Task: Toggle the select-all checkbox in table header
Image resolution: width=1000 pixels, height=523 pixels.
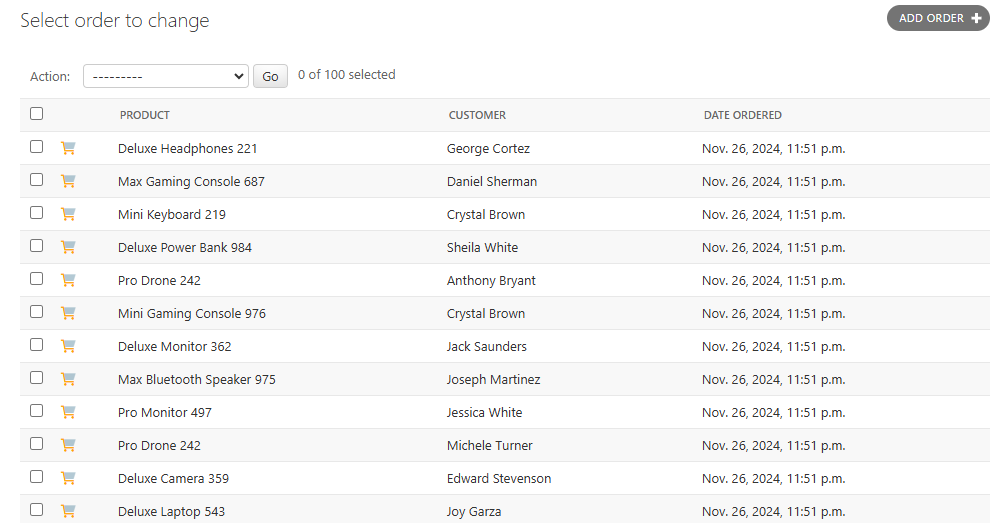Action: pyautogui.click(x=37, y=114)
